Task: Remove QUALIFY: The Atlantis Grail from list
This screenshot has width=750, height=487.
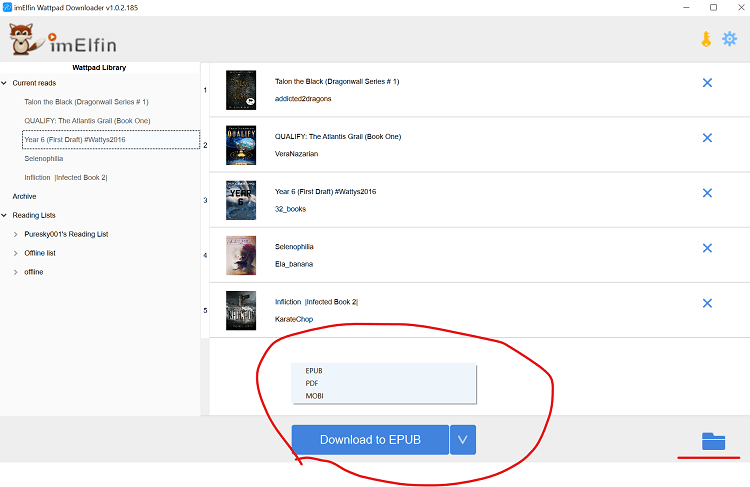Action: point(707,138)
